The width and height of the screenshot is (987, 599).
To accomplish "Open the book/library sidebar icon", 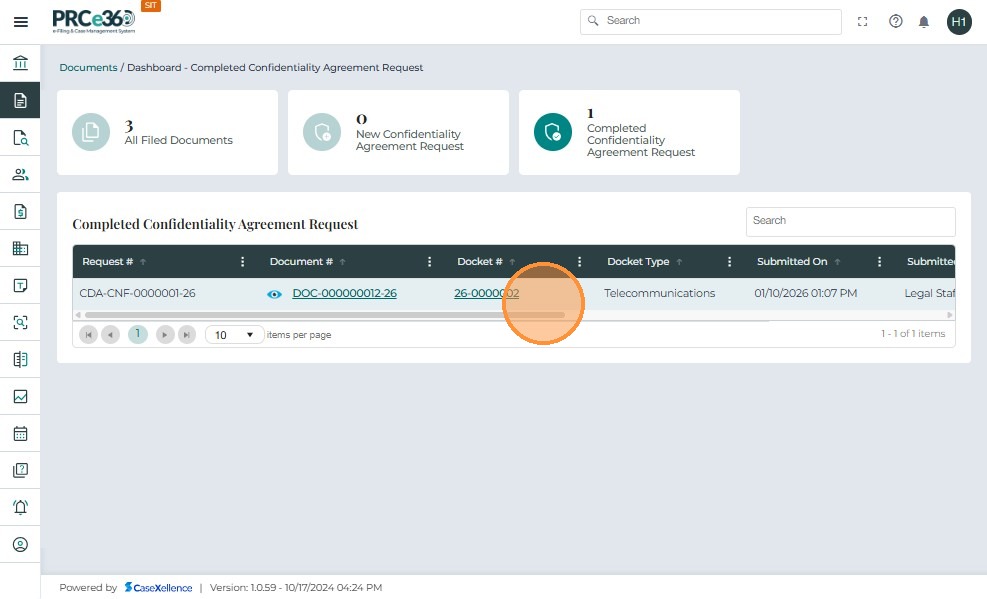I will [20, 359].
